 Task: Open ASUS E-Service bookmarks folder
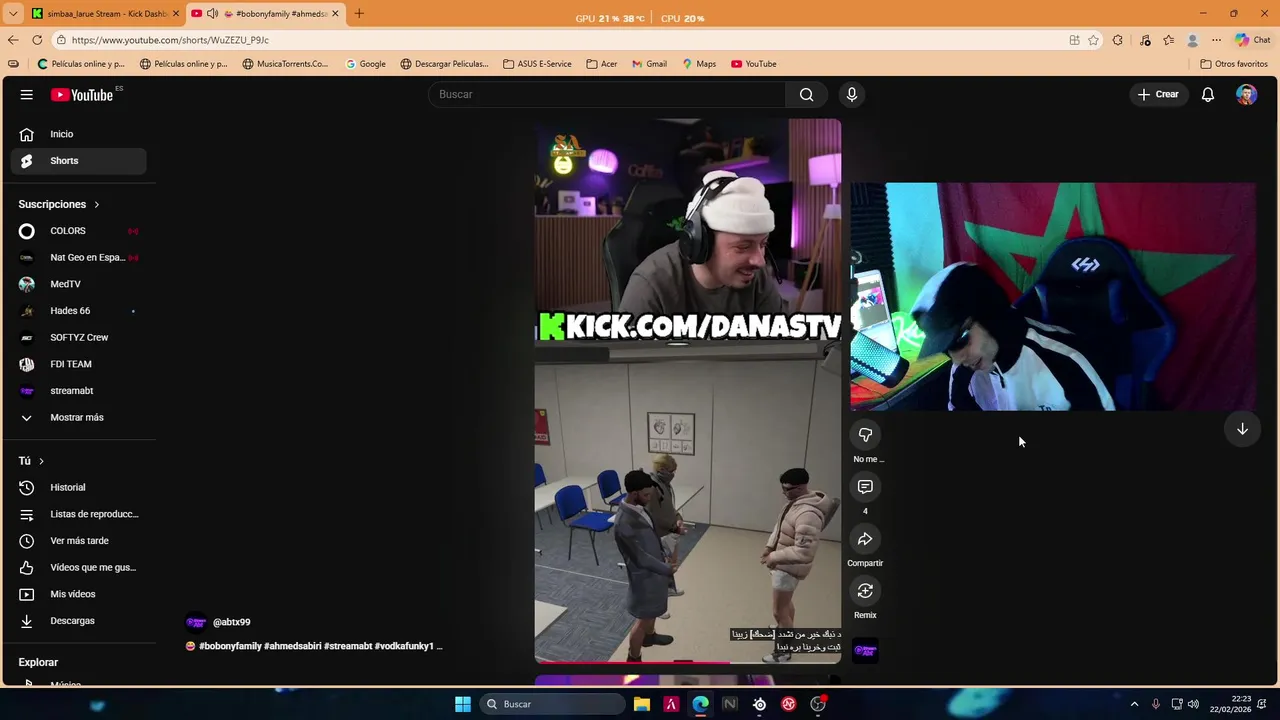coord(538,64)
